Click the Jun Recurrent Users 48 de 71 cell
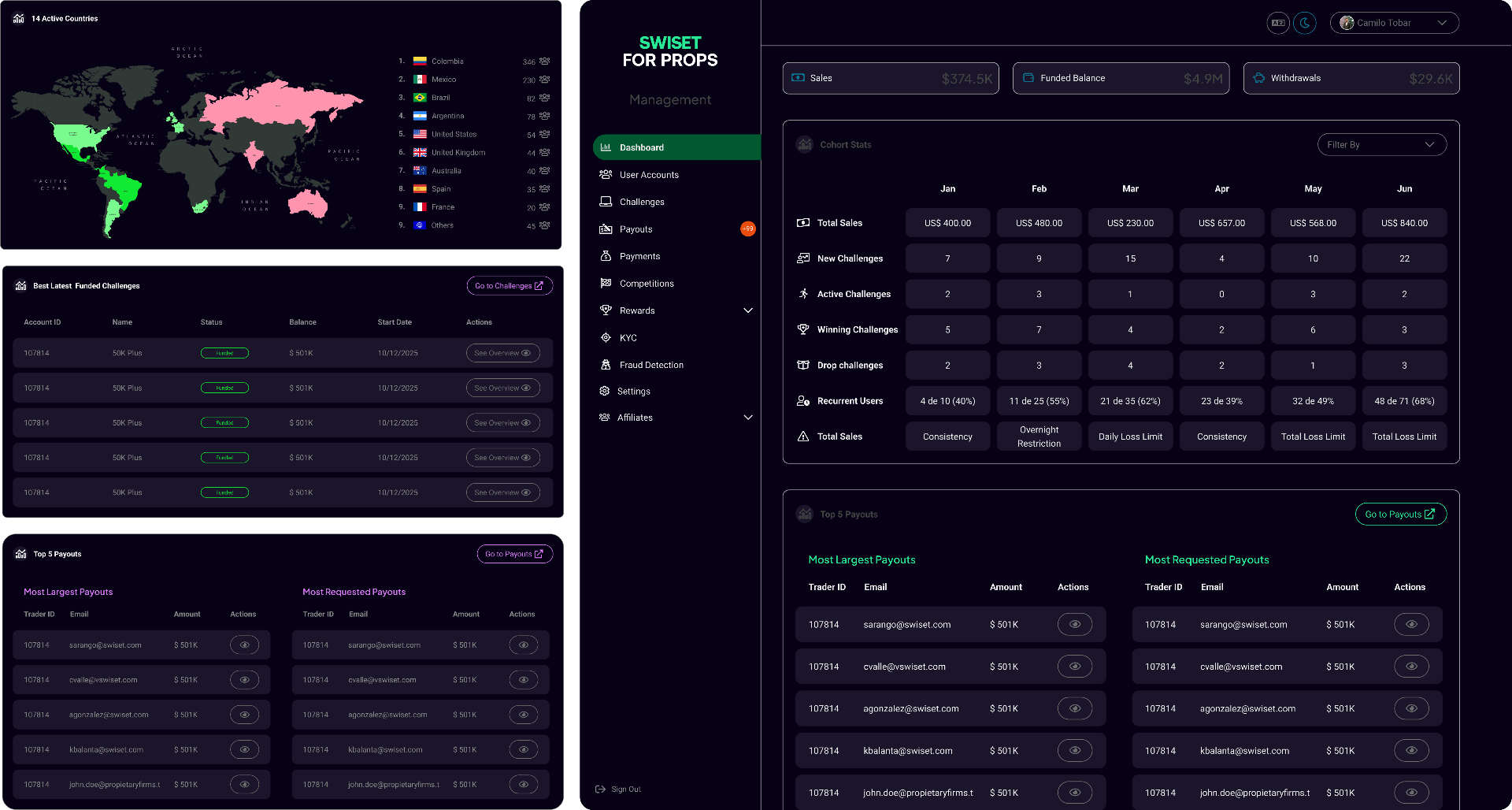The height and width of the screenshot is (810, 1512). pos(1404,401)
